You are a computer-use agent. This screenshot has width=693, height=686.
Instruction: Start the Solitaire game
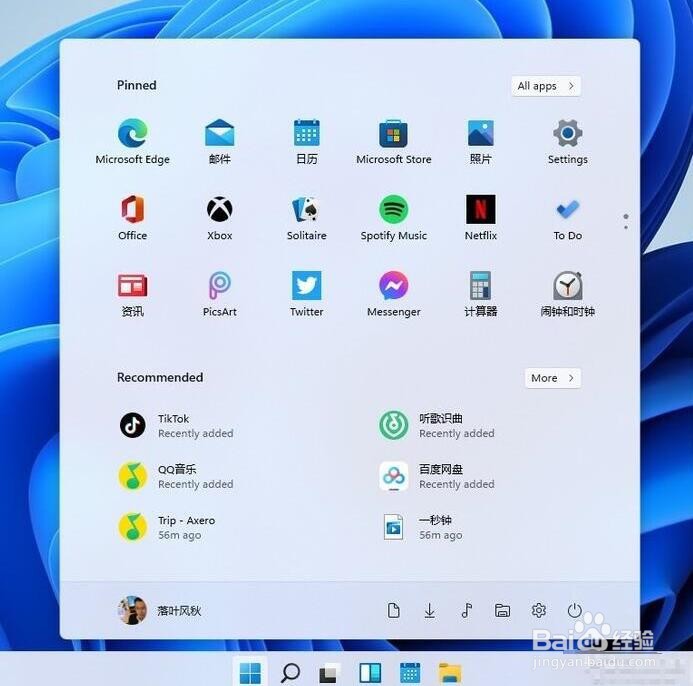[306, 217]
